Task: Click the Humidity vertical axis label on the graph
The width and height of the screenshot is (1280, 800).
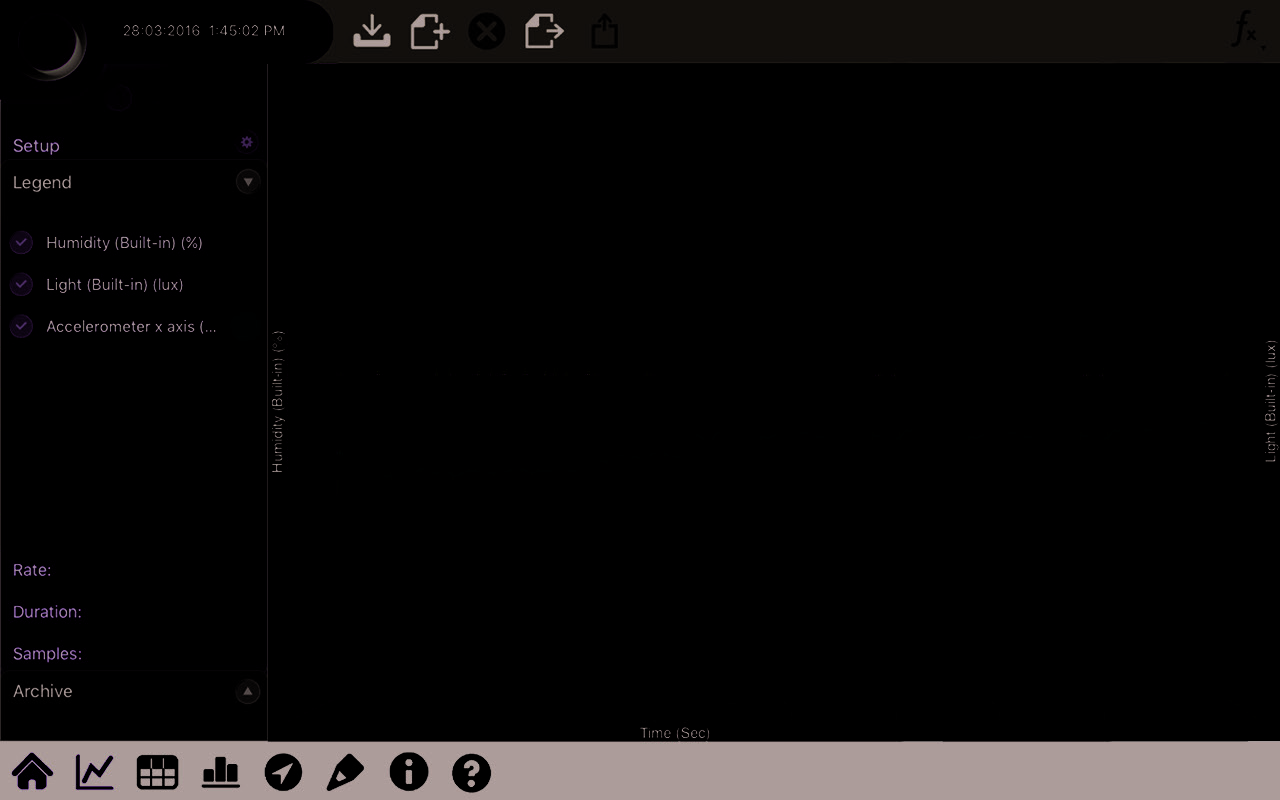Action: (278, 402)
